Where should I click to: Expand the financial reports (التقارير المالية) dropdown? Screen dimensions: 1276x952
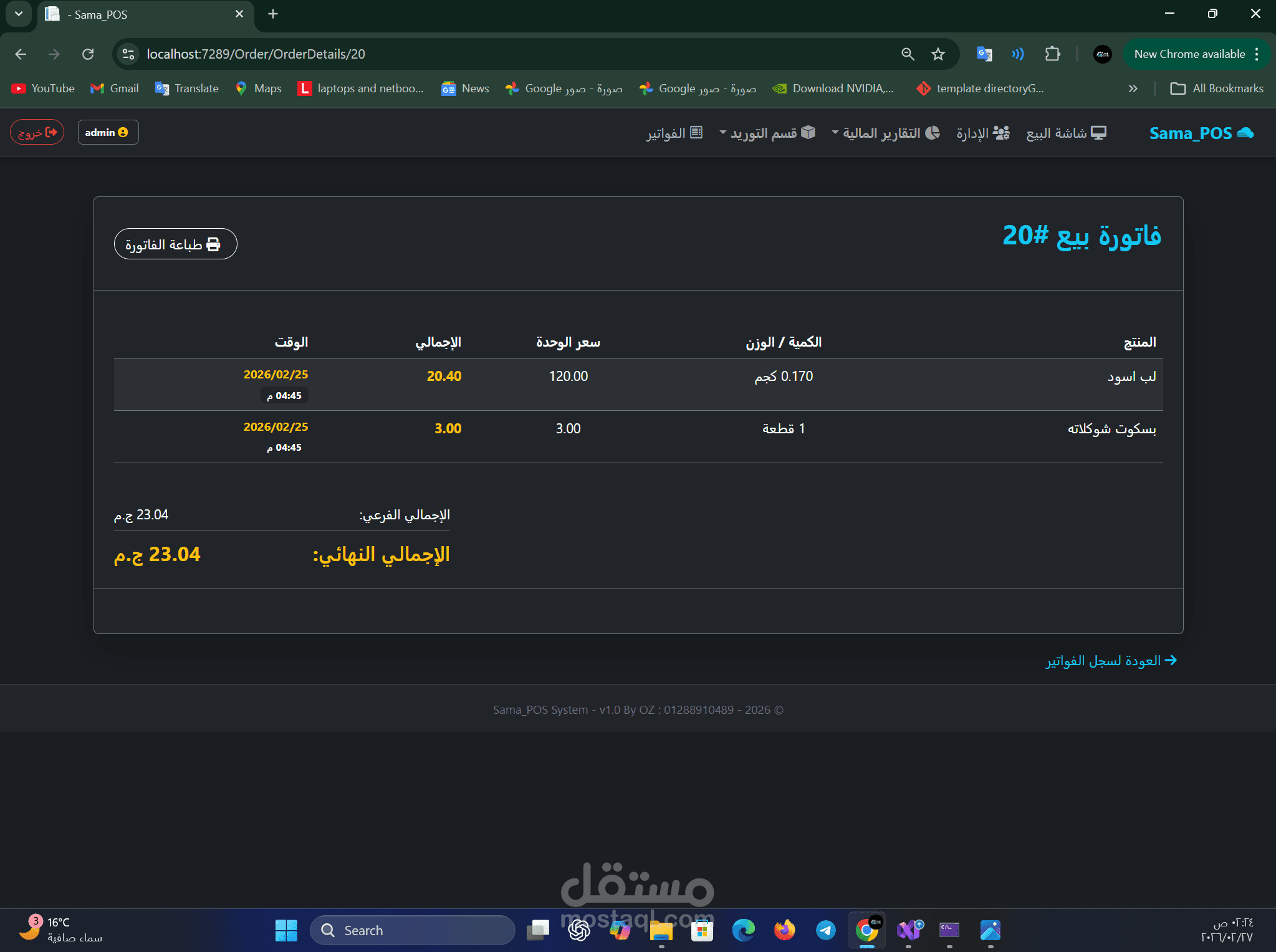pos(886,133)
